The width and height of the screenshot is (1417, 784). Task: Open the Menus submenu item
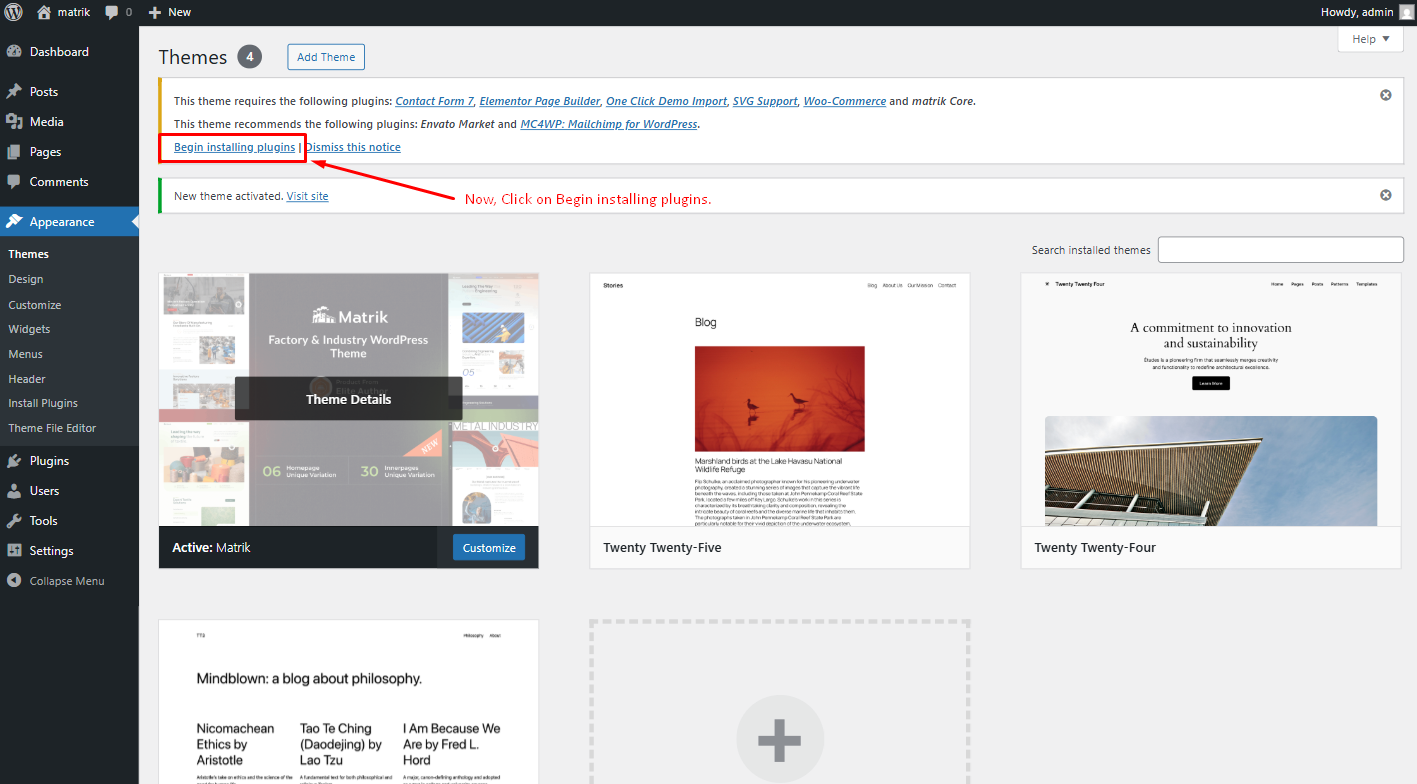coord(26,354)
